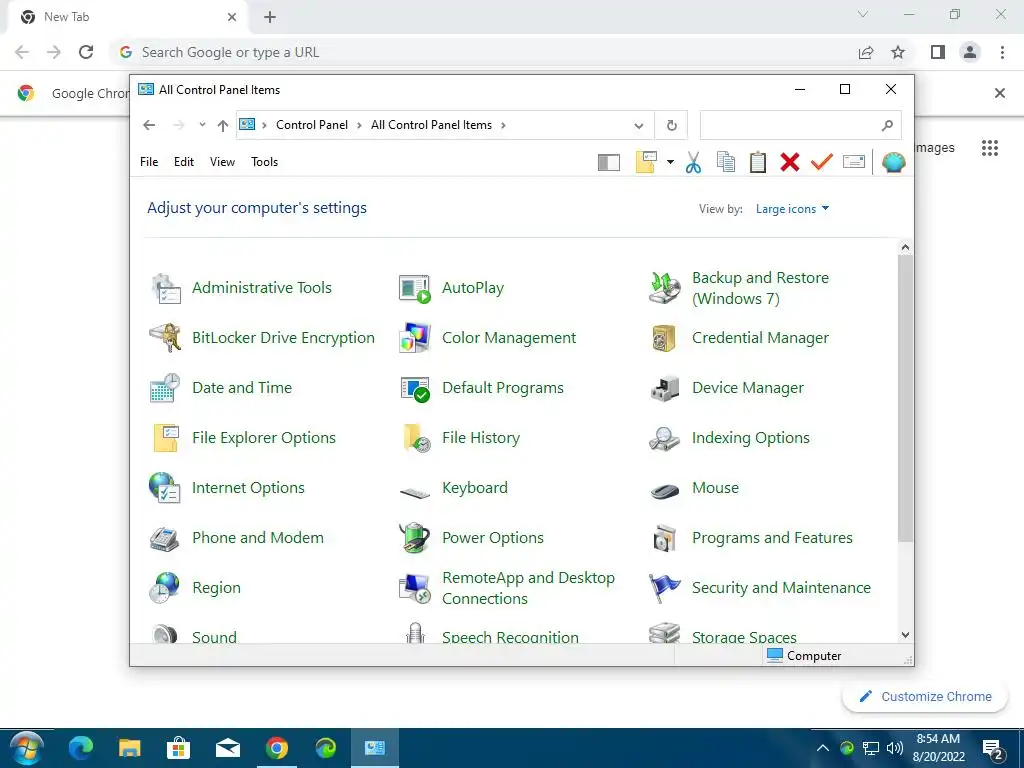The width and height of the screenshot is (1024, 768).
Task: Open the File menu
Action: click(149, 162)
